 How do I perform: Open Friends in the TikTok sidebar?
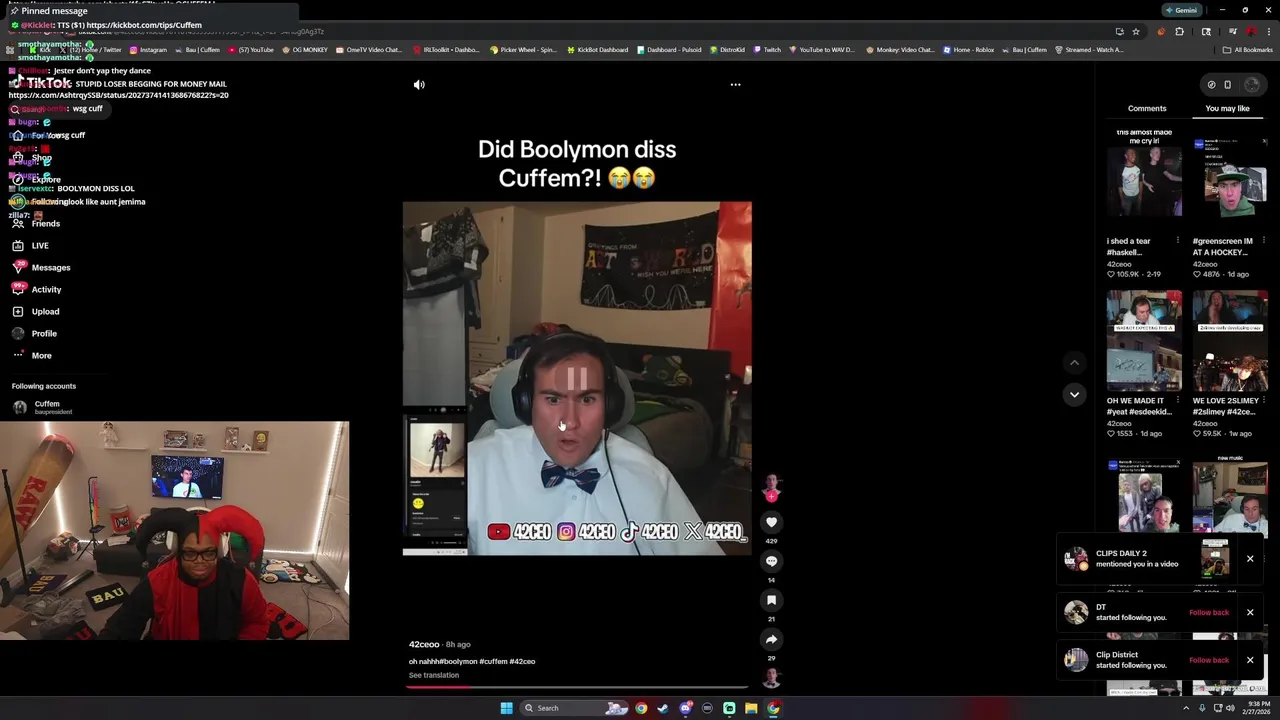[x=36, y=223]
